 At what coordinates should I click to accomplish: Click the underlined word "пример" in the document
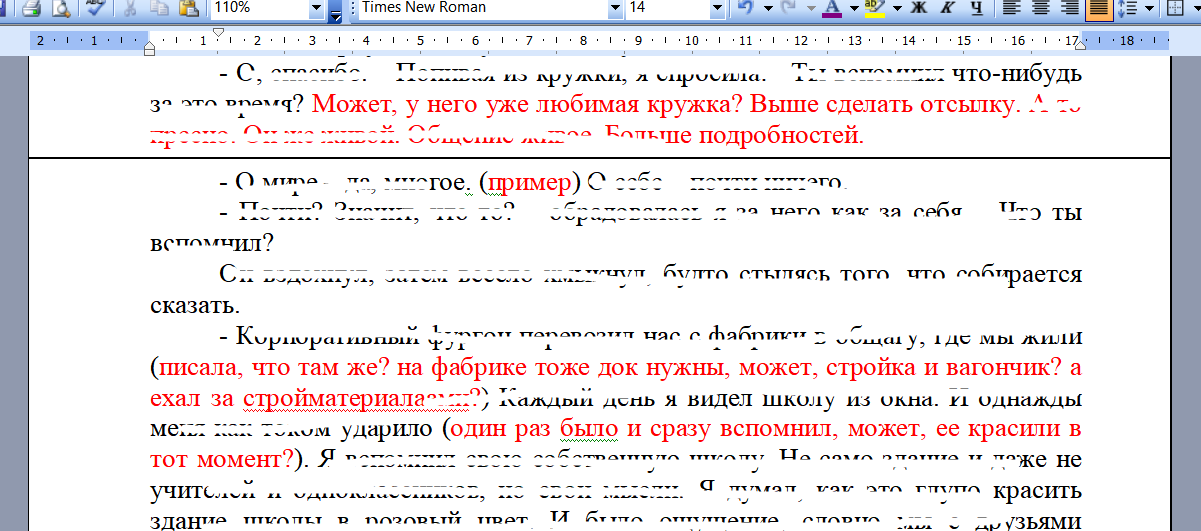pos(530,183)
